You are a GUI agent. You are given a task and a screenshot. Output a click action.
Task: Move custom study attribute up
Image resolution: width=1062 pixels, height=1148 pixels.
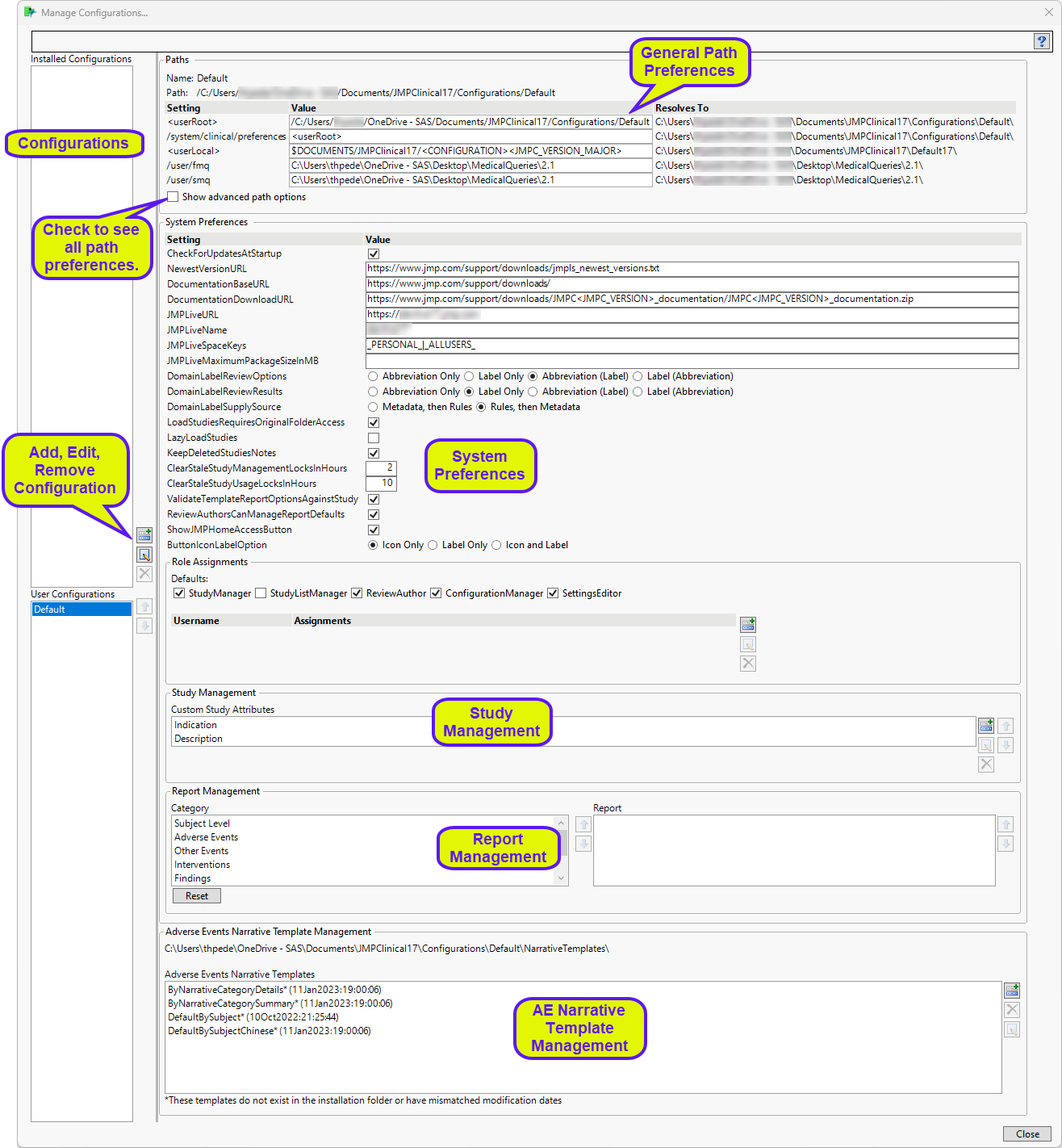point(1006,726)
